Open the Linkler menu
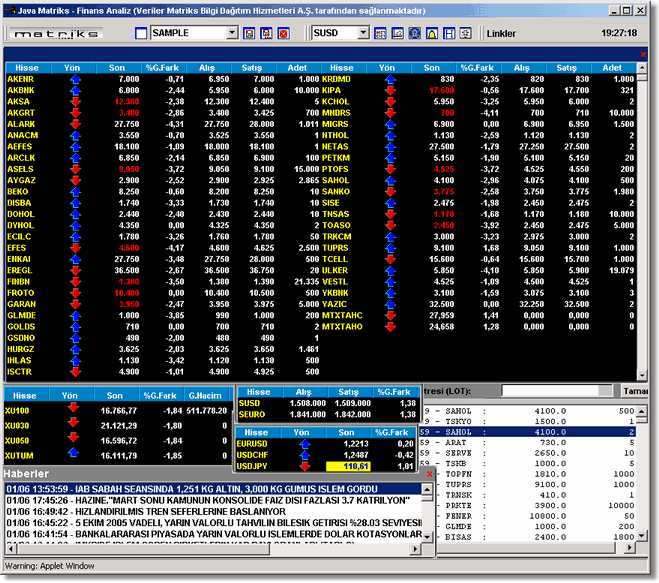The image size is (659, 583). click(x=500, y=33)
